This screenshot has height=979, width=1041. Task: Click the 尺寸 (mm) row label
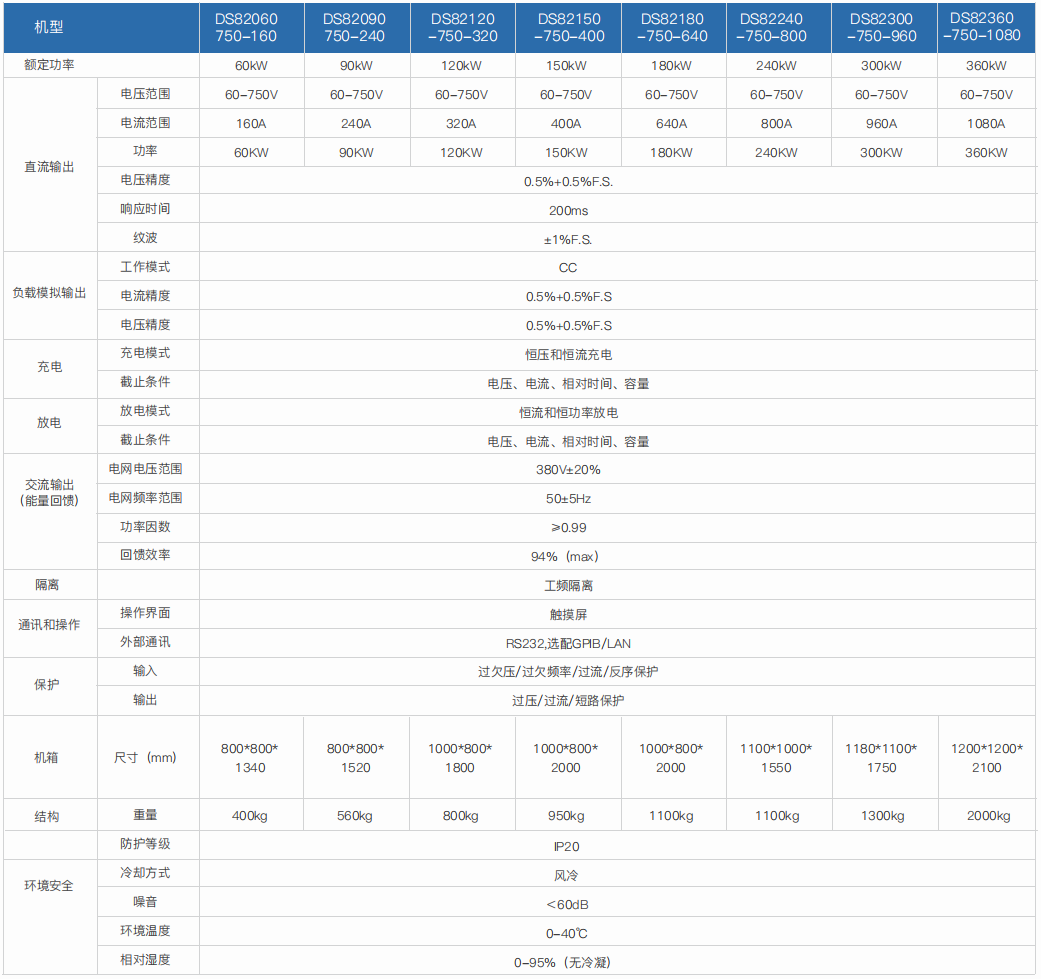[x=145, y=757]
